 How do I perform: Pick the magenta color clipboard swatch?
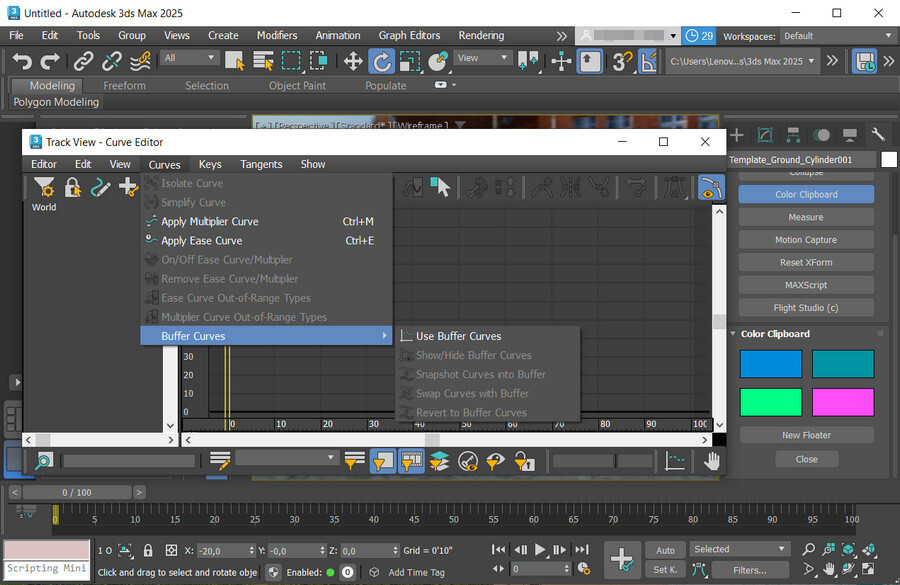click(x=843, y=402)
